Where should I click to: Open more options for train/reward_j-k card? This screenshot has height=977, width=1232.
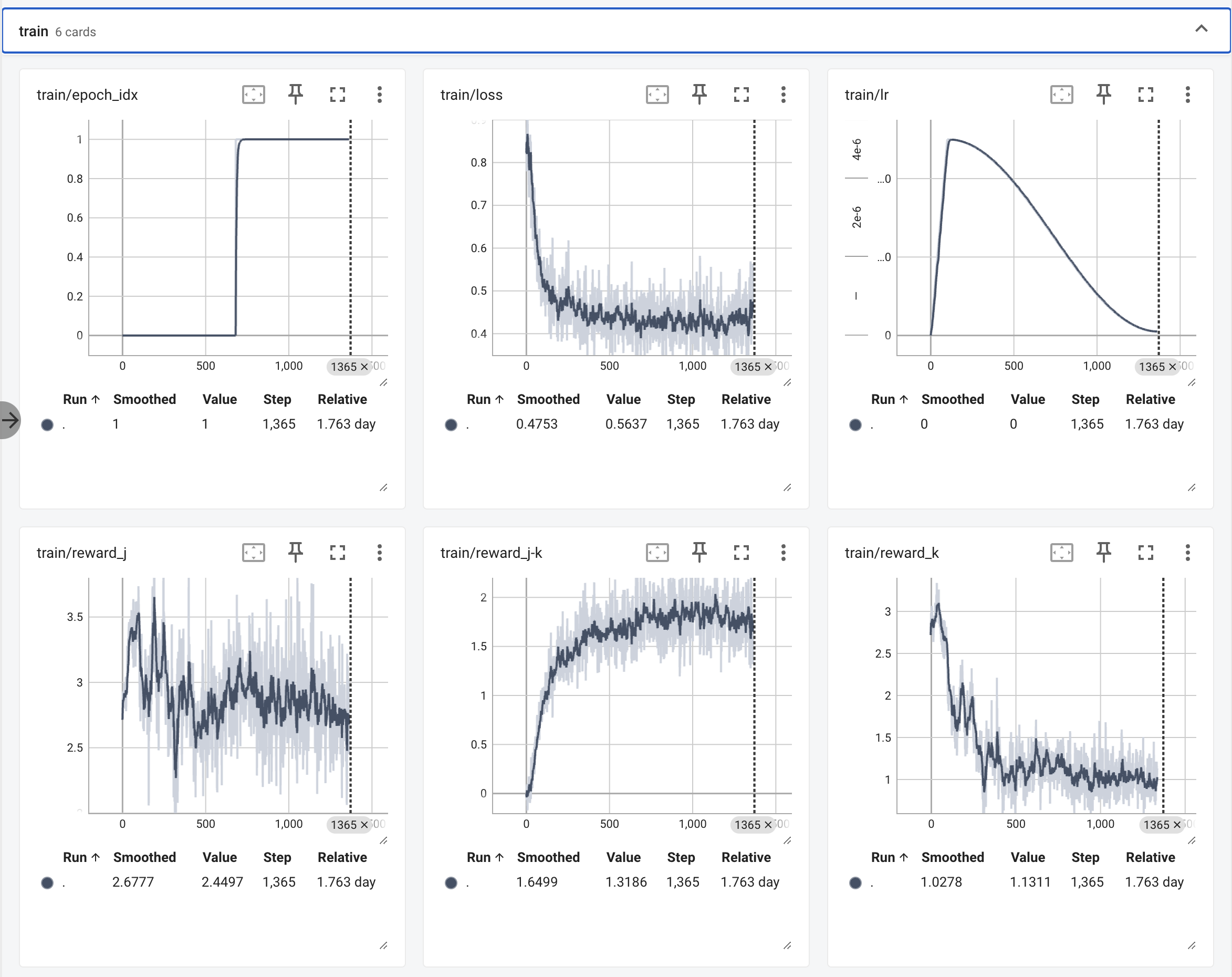(783, 552)
